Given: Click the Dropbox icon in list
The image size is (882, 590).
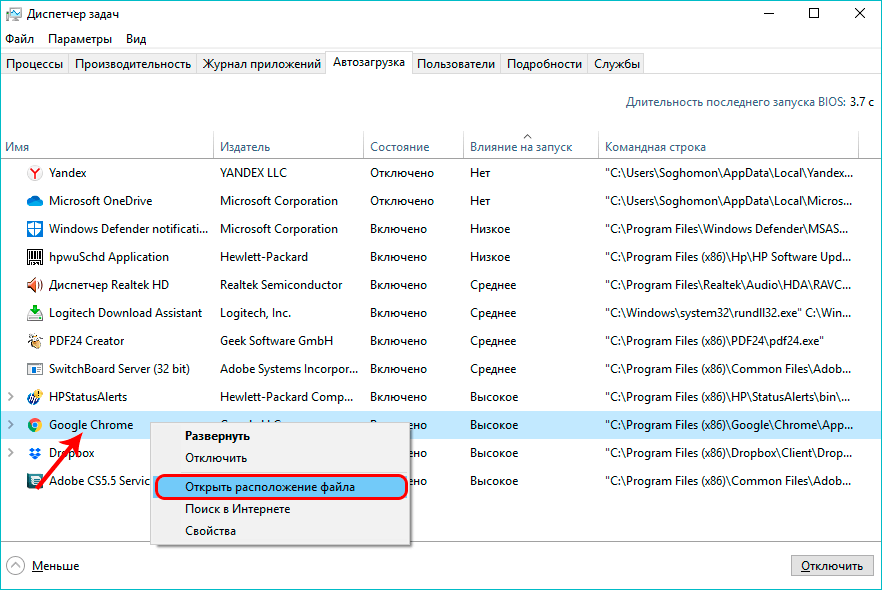Looking at the screenshot, I should point(34,453).
